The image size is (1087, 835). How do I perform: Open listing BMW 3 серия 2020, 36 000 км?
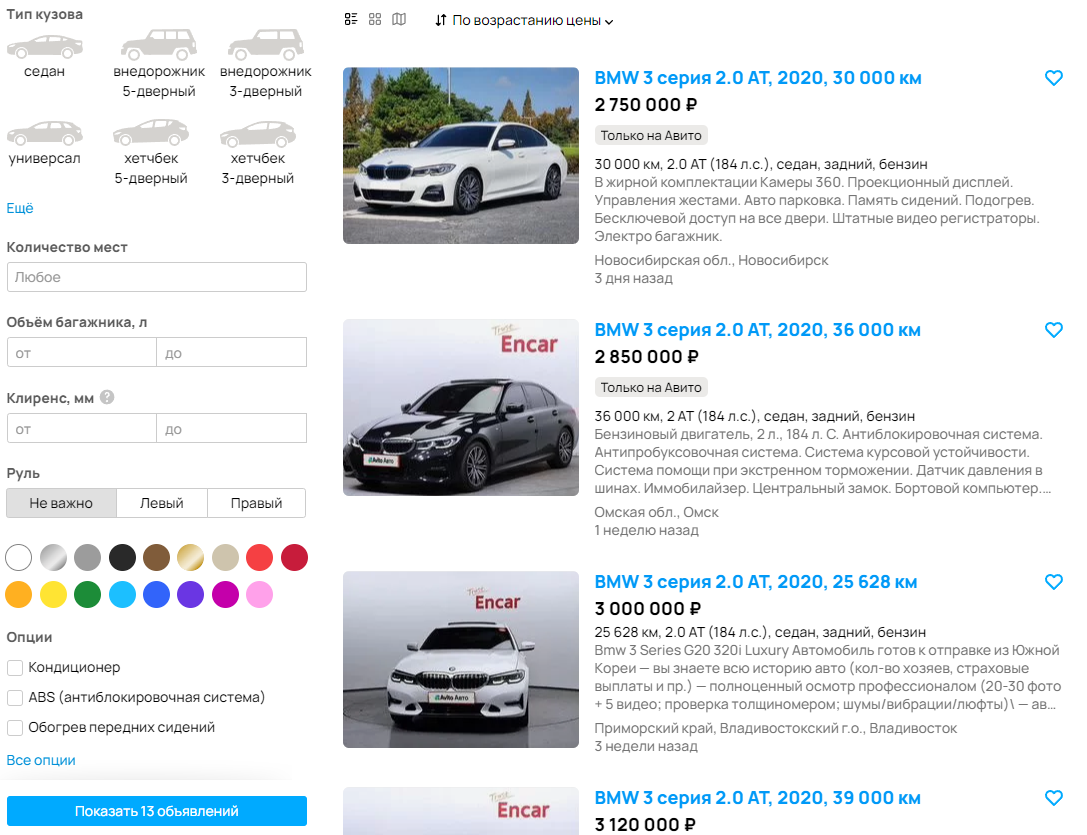tap(757, 329)
